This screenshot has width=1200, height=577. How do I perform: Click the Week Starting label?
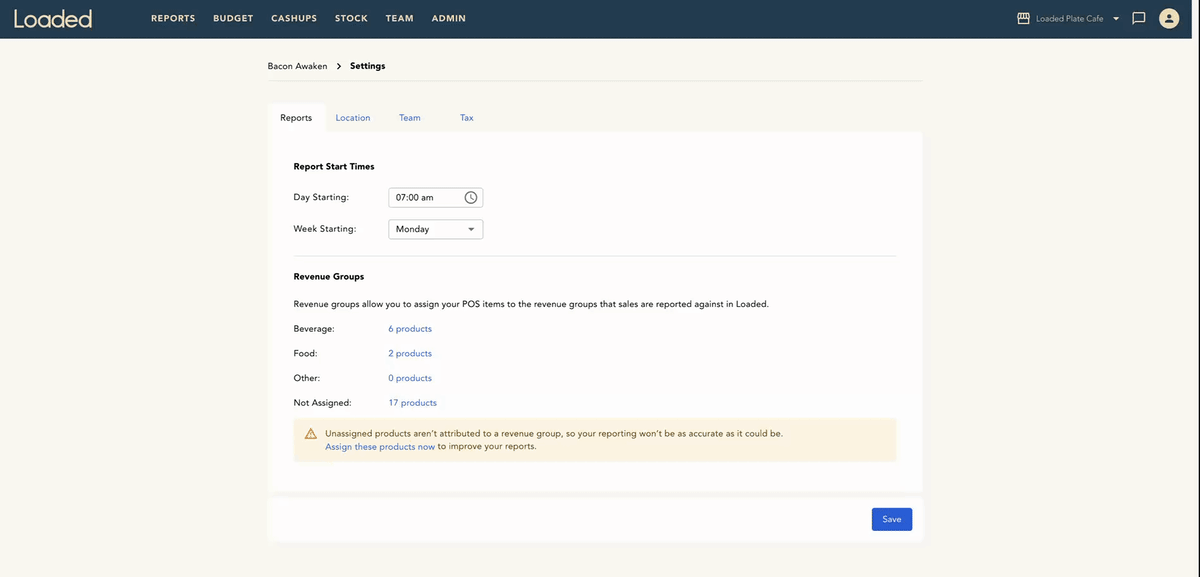[x=324, y=229]
